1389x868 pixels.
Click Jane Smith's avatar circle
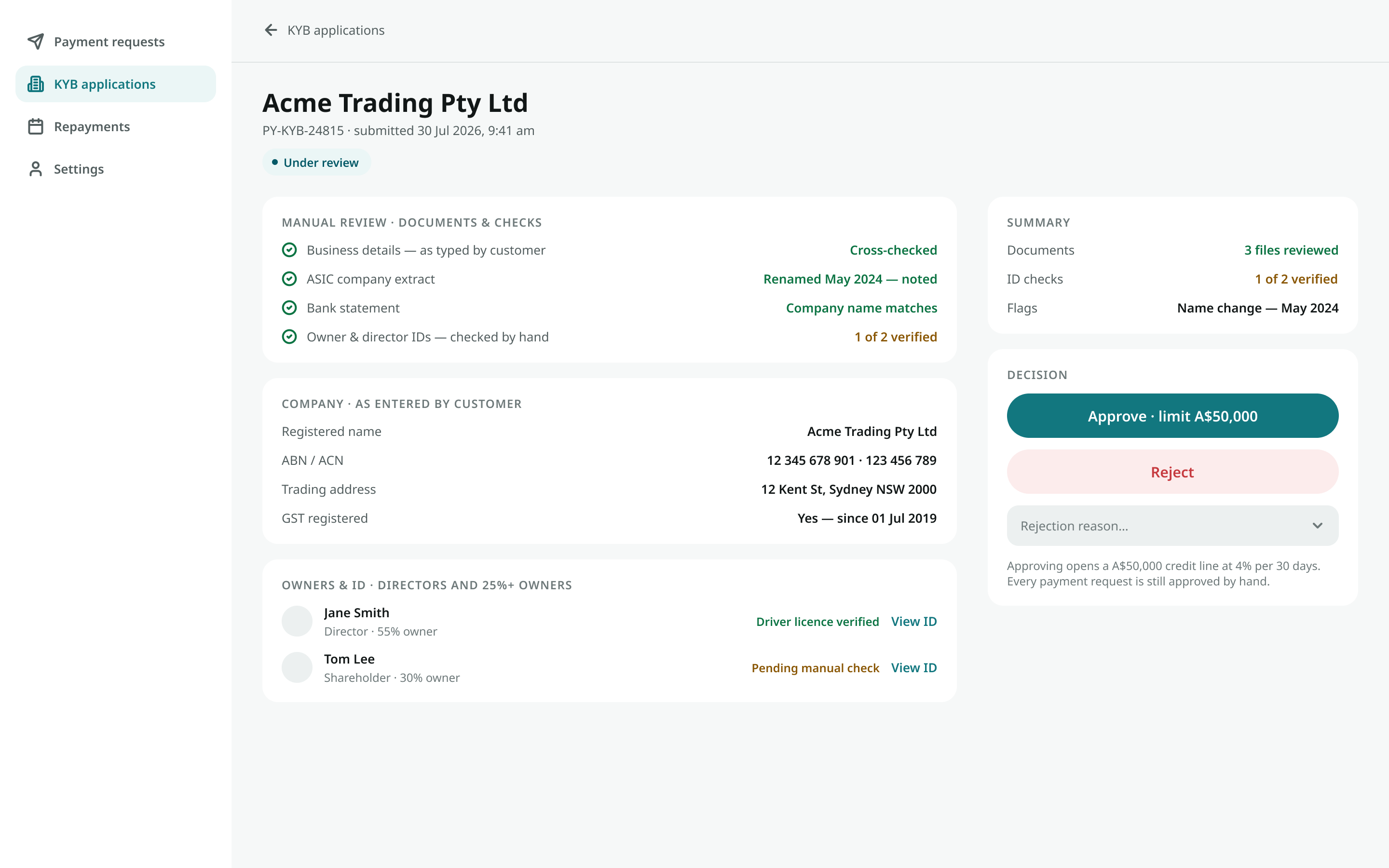point(297,621)
